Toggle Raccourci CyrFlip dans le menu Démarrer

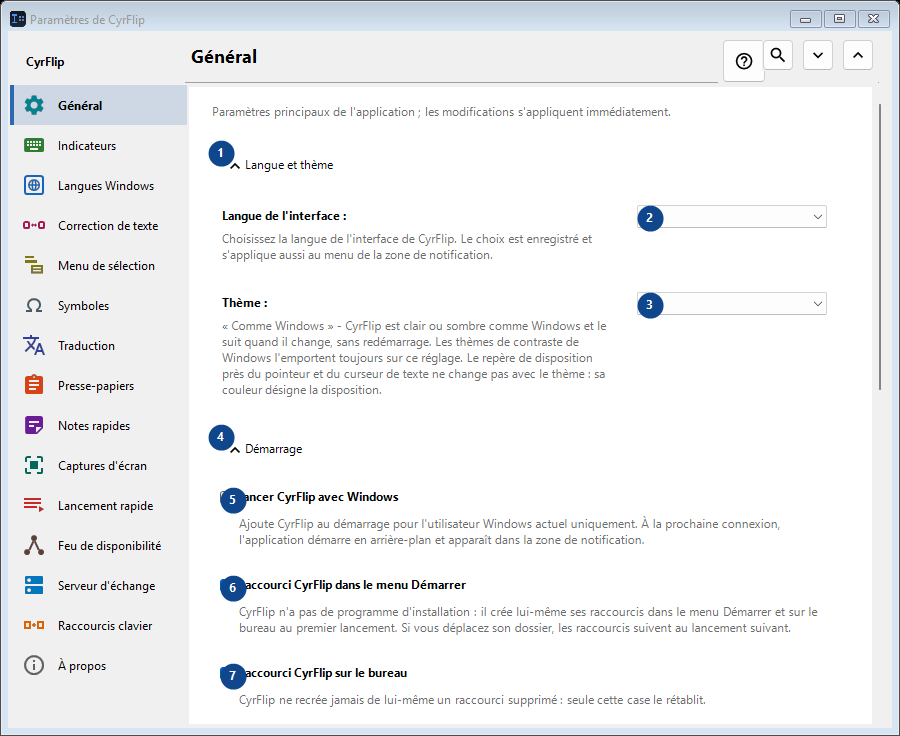pos(227,585)
